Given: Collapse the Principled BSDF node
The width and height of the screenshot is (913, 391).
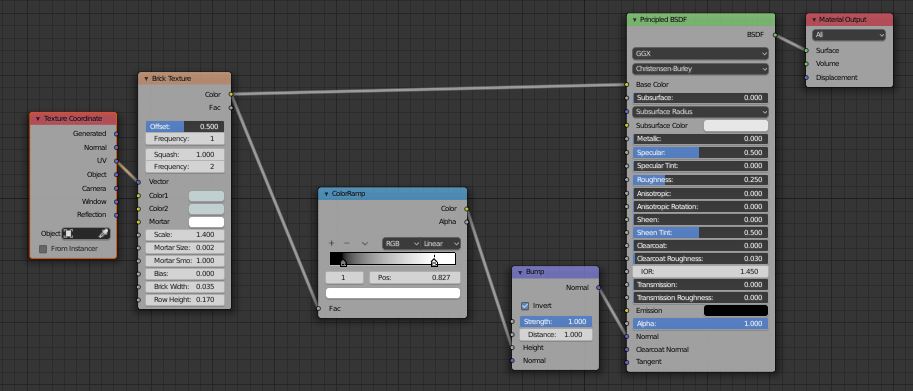Looking at the screenshot, I should click(x=635, y=20).
